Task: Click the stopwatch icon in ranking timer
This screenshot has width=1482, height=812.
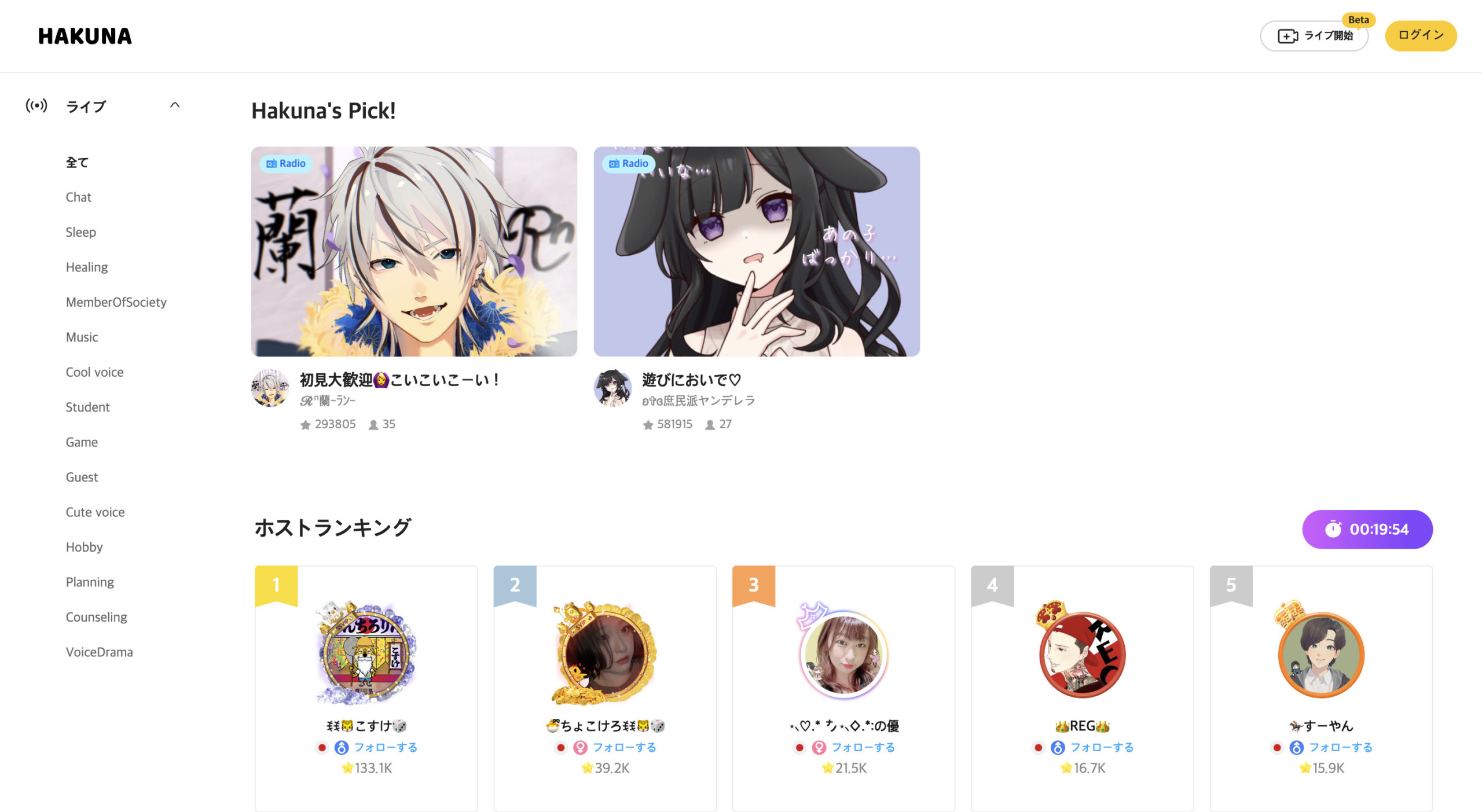Action: [1333, 529]
